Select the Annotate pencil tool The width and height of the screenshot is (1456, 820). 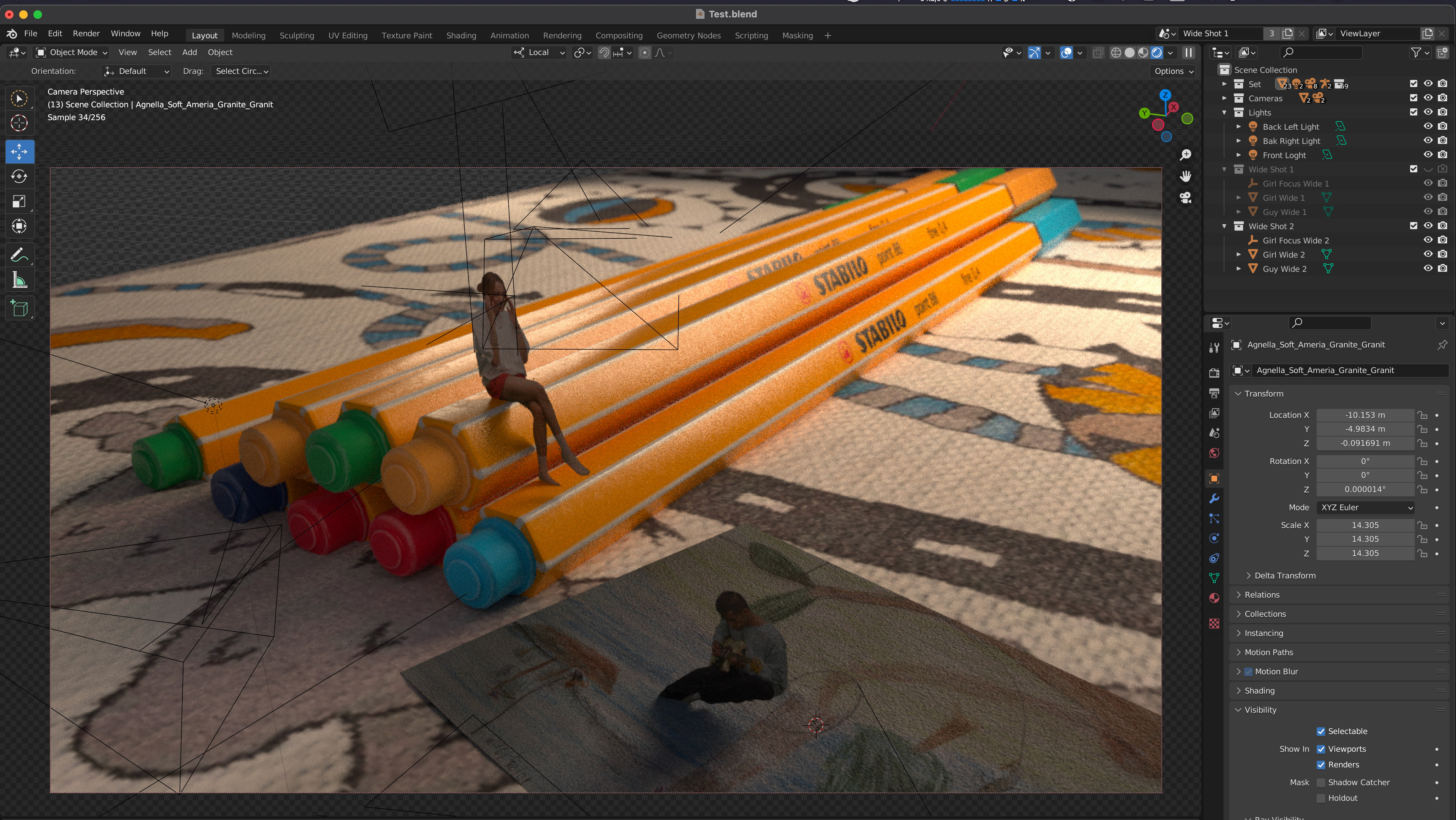pyautogui.click(x=19, y=255)
